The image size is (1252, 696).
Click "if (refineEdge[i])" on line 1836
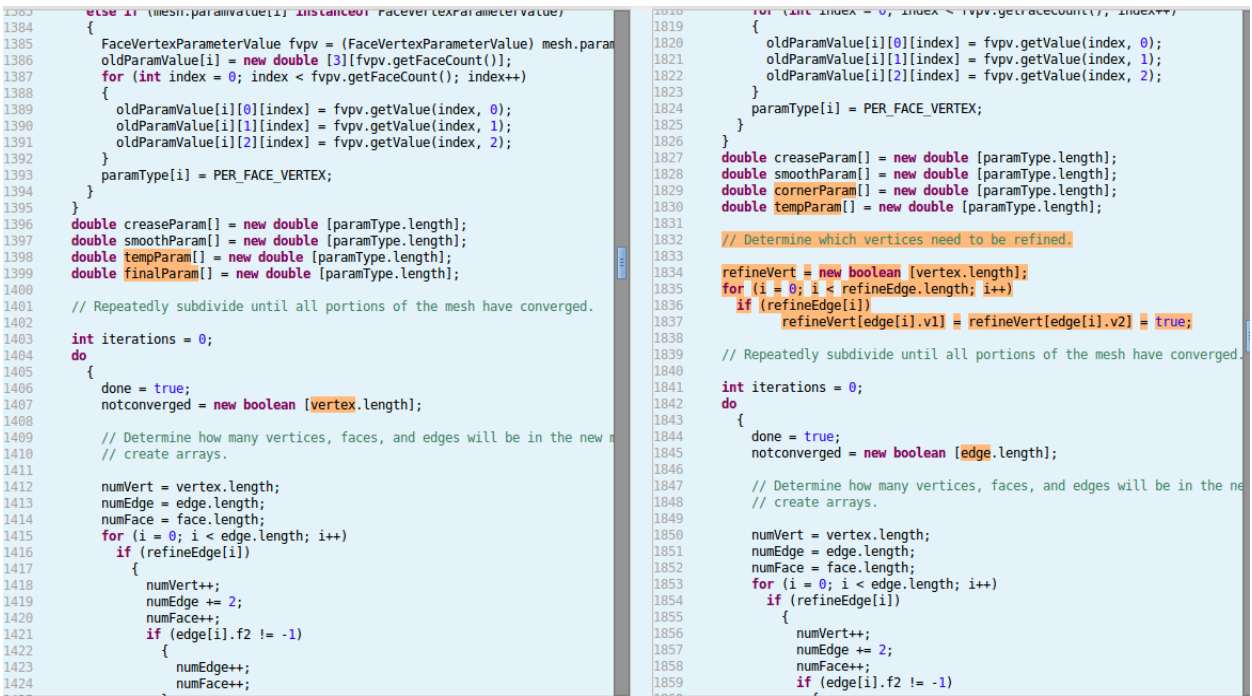[x=803, y=305]
